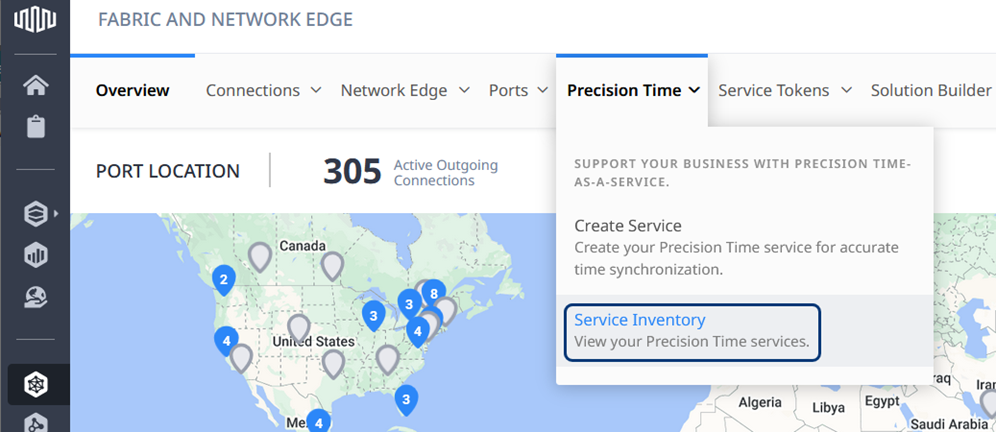Open the Service Tokens dropdown

[784, 90]
